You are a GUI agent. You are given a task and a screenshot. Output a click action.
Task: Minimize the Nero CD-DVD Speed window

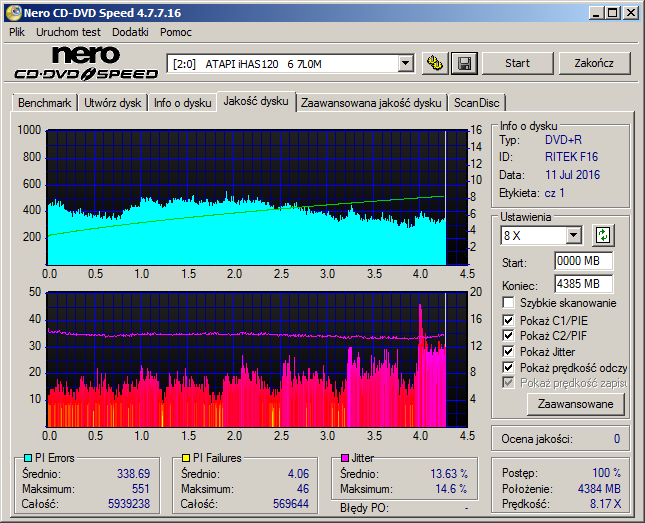click(x=595, y=13)
